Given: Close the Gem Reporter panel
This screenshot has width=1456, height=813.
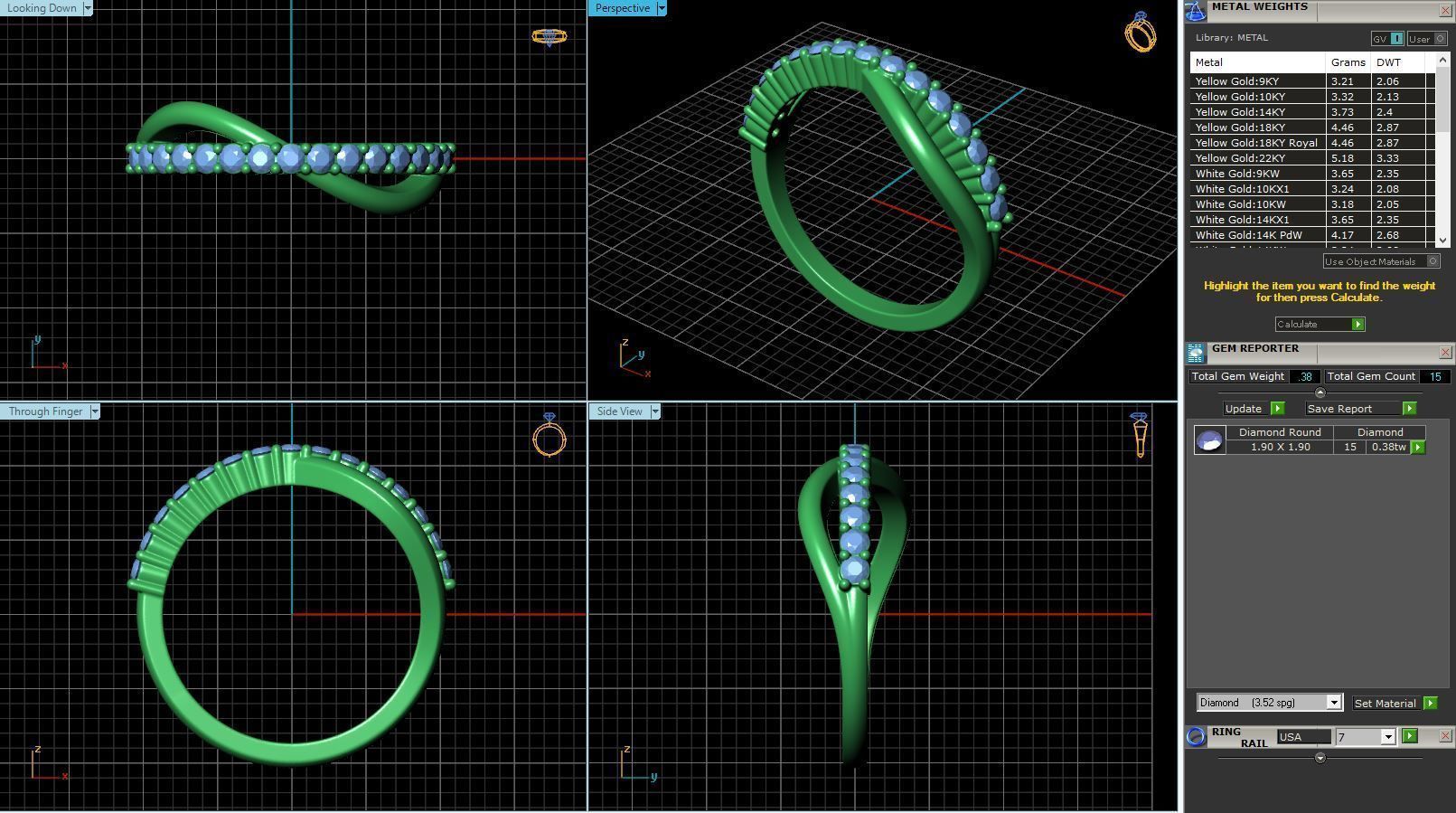Looking at the screenshot, I should click(1445, 353).
